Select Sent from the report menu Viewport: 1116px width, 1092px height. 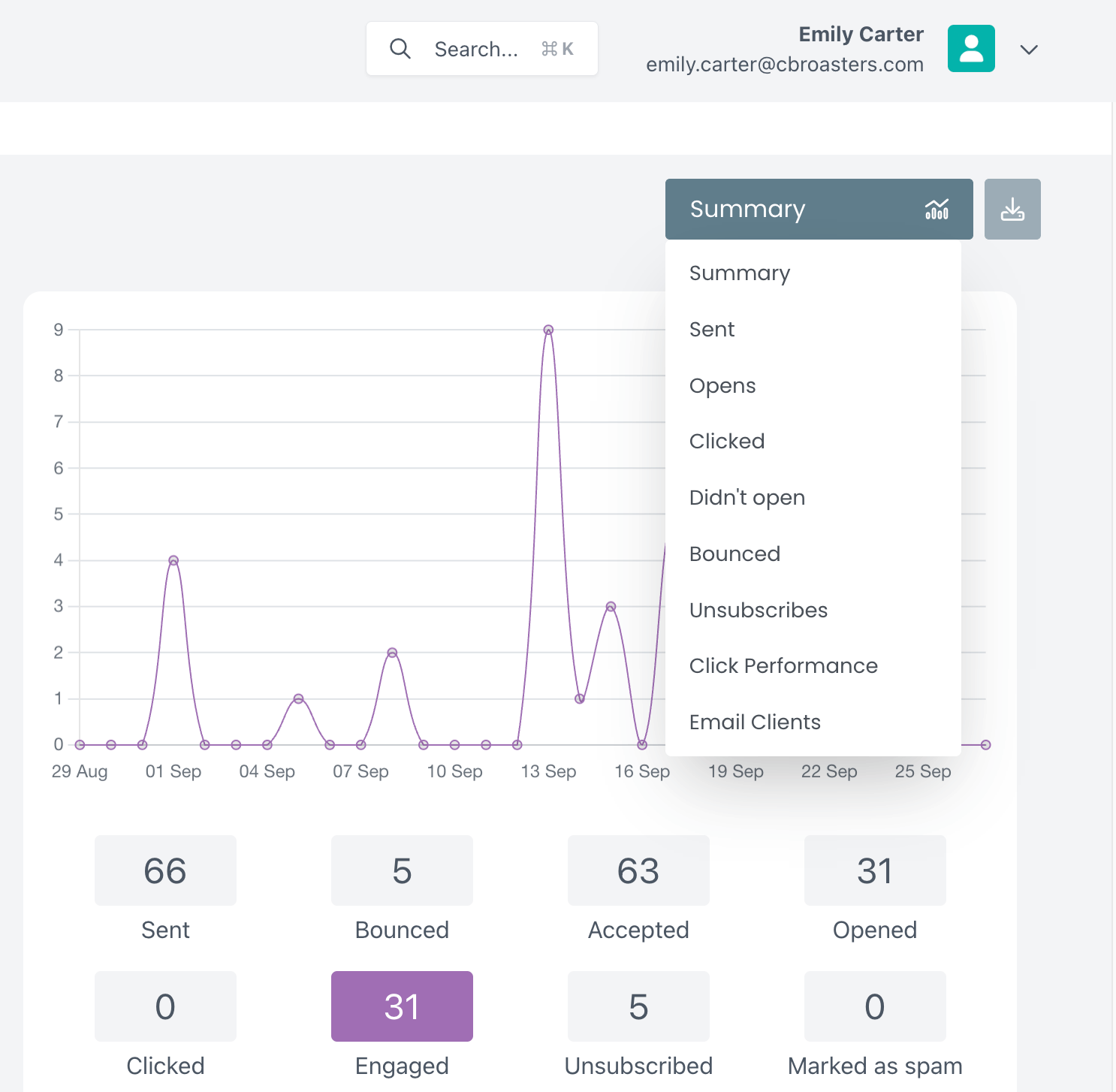tap(712, 330)
